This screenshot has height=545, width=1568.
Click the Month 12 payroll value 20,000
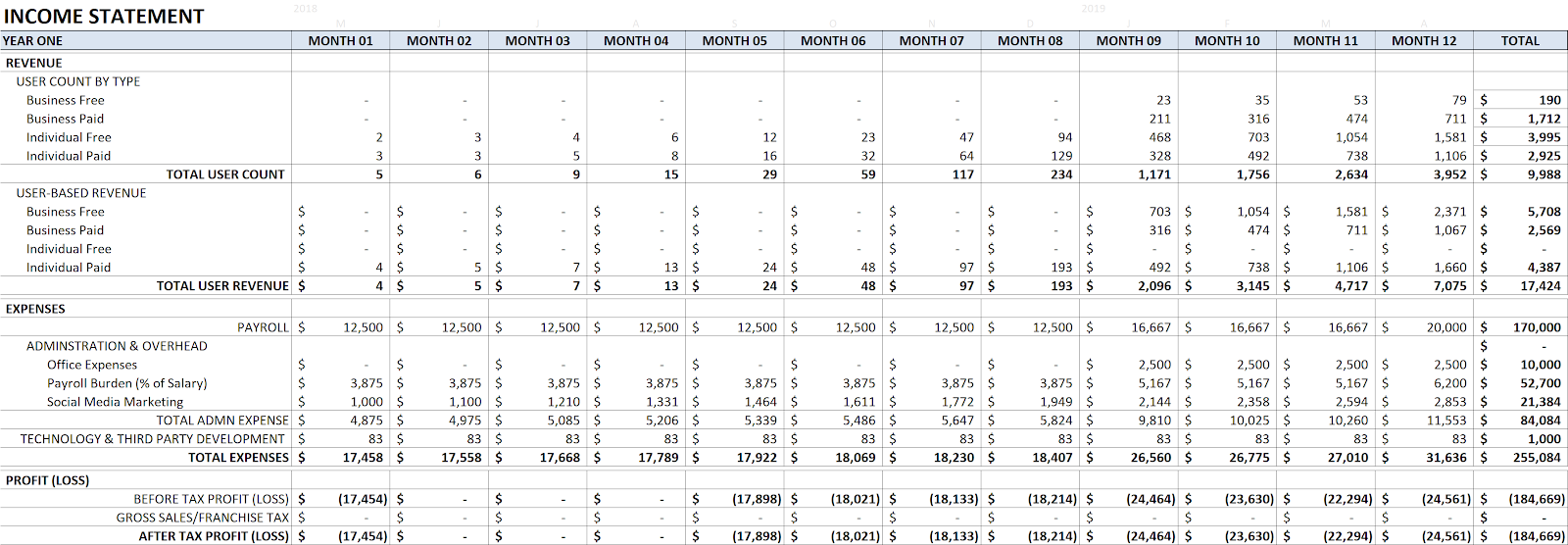coord(1446,327)
